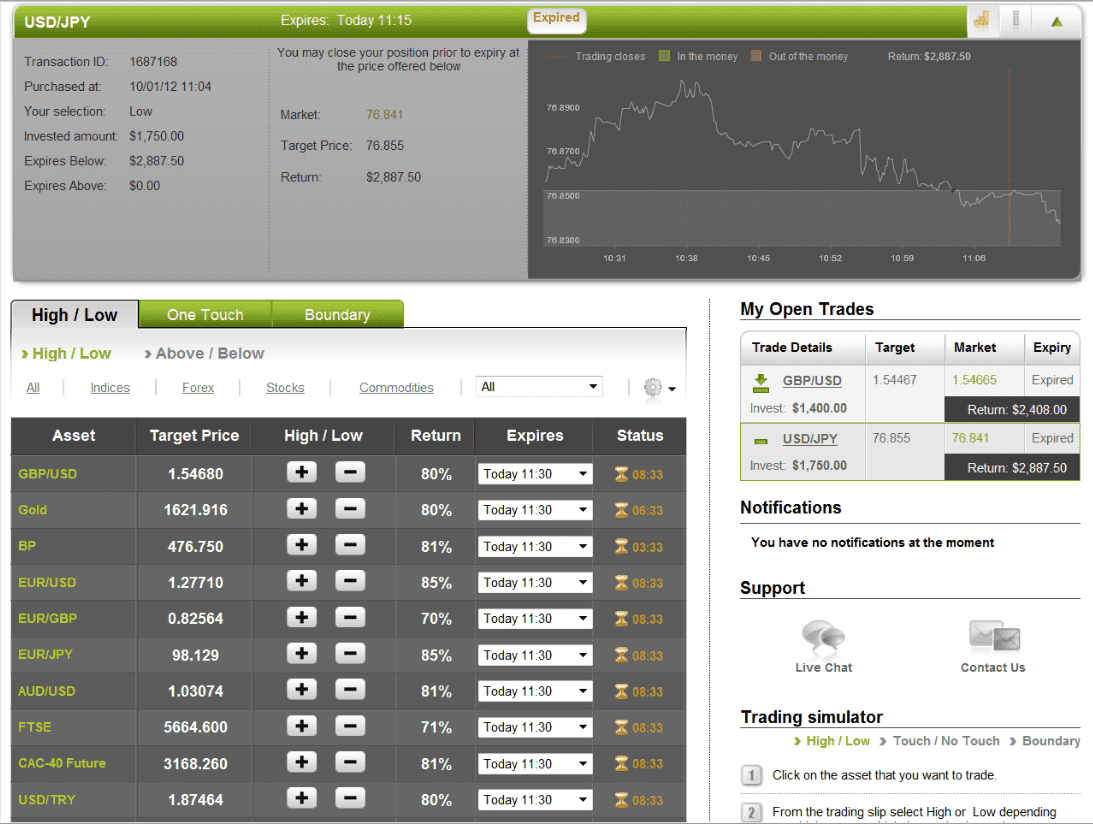Click the Expired button at the top

coord(556,18)
